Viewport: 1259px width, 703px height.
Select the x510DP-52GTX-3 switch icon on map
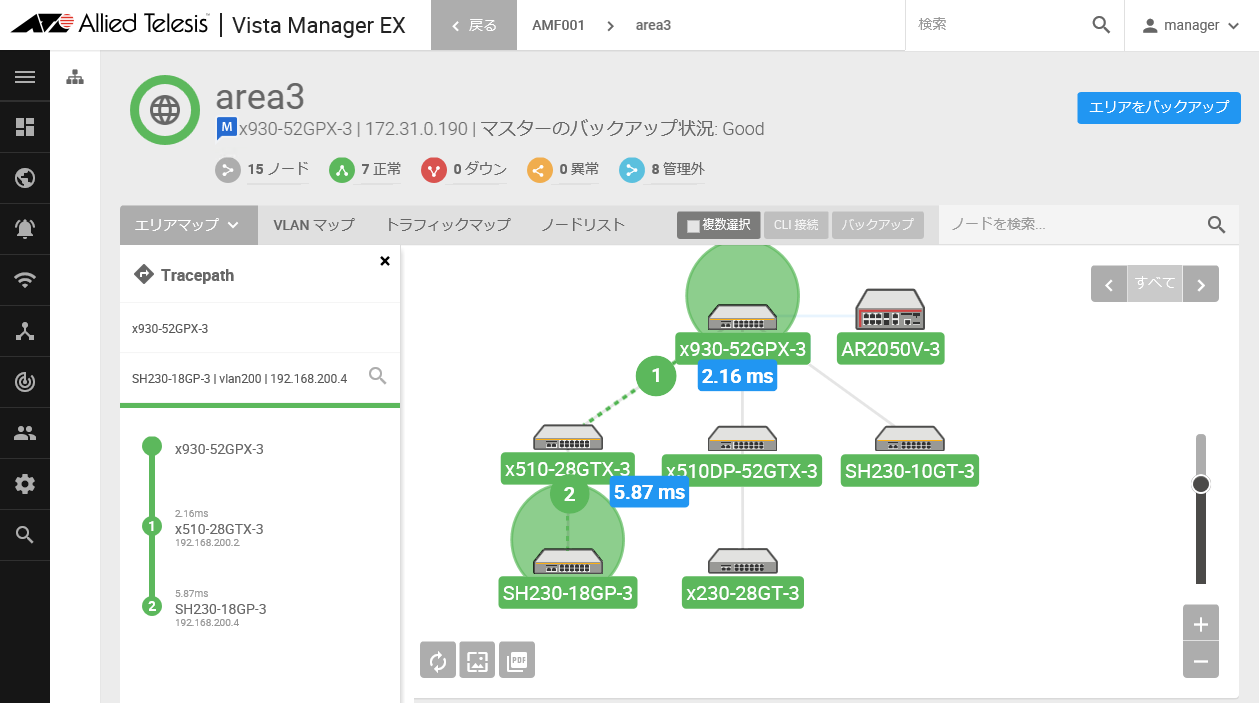(742, 438)
